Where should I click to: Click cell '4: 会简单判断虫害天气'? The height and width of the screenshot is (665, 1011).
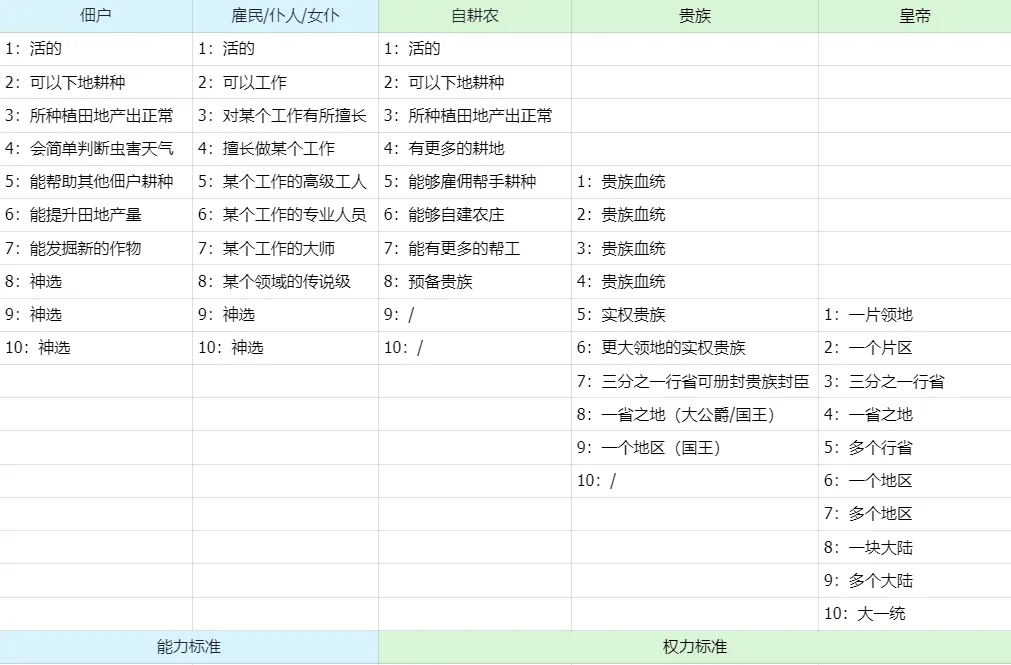click(96, 148)
